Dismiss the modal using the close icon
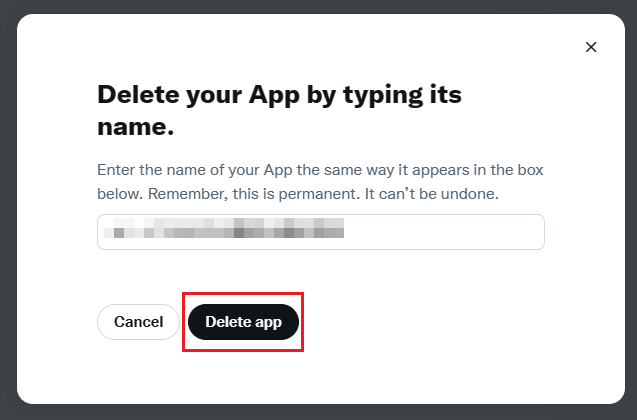Screen dimensions: 637x420 click(591, 47)
